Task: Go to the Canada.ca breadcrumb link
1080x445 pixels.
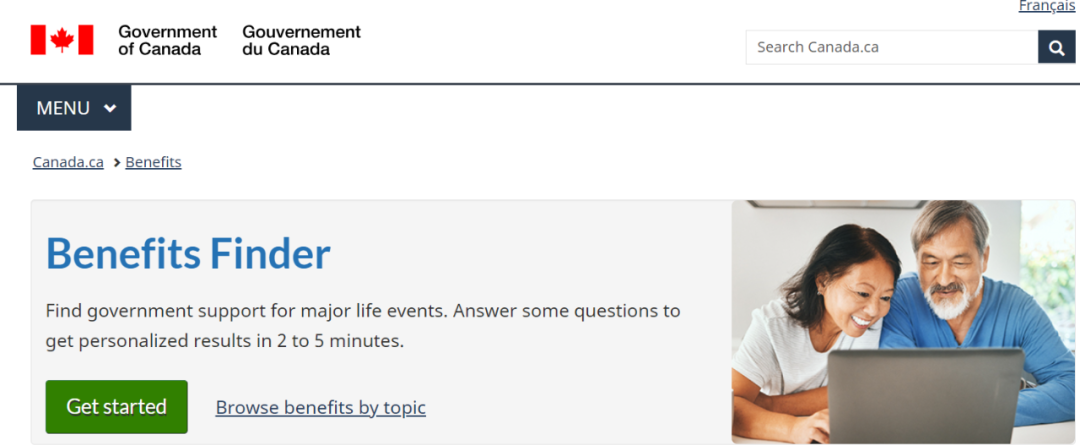Action: pyautogui.click(x=68, y=163)
